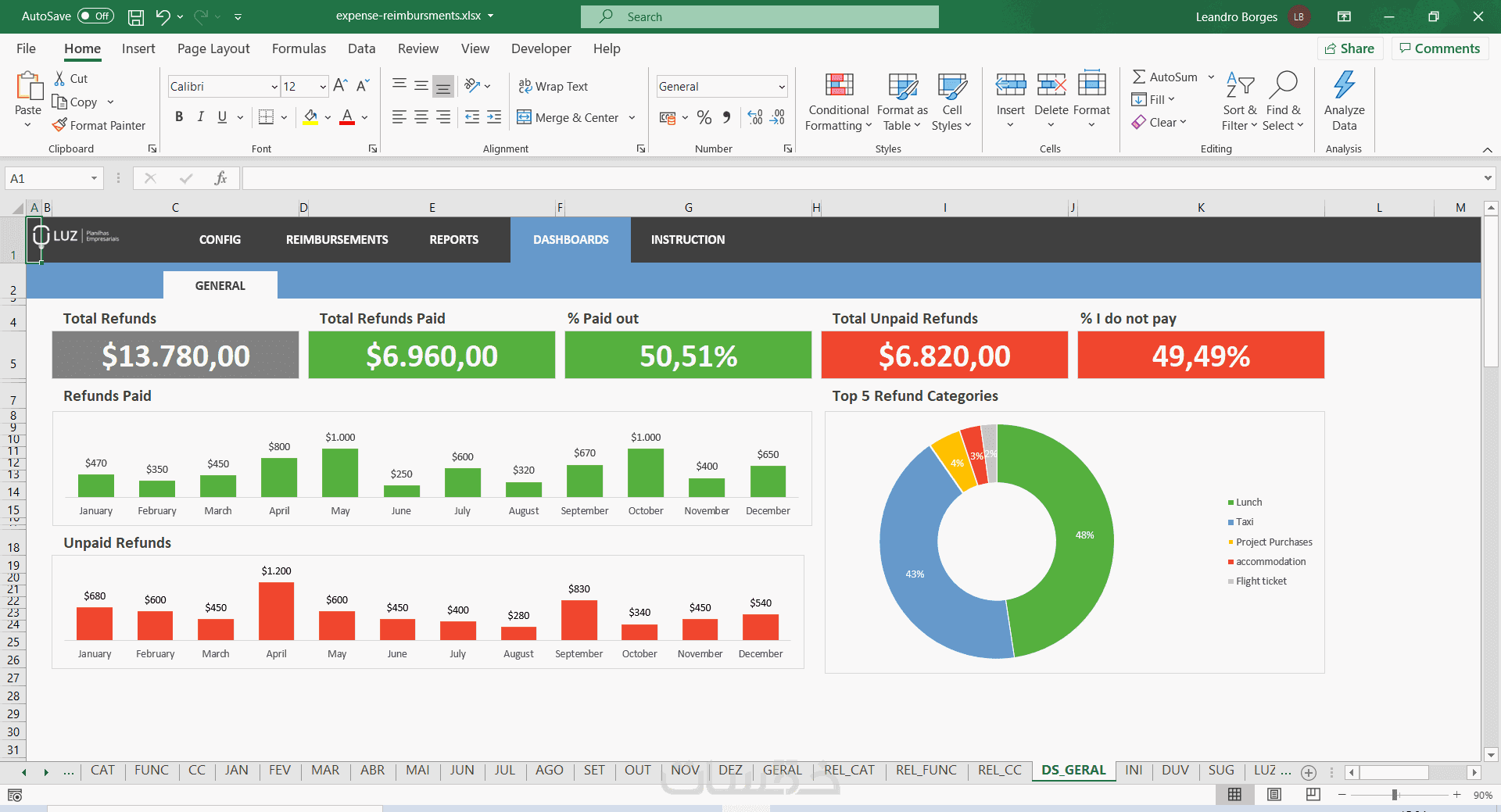Click the Borders grid icon
Viewport: 1501px width, 812px height.
[266, 117]
